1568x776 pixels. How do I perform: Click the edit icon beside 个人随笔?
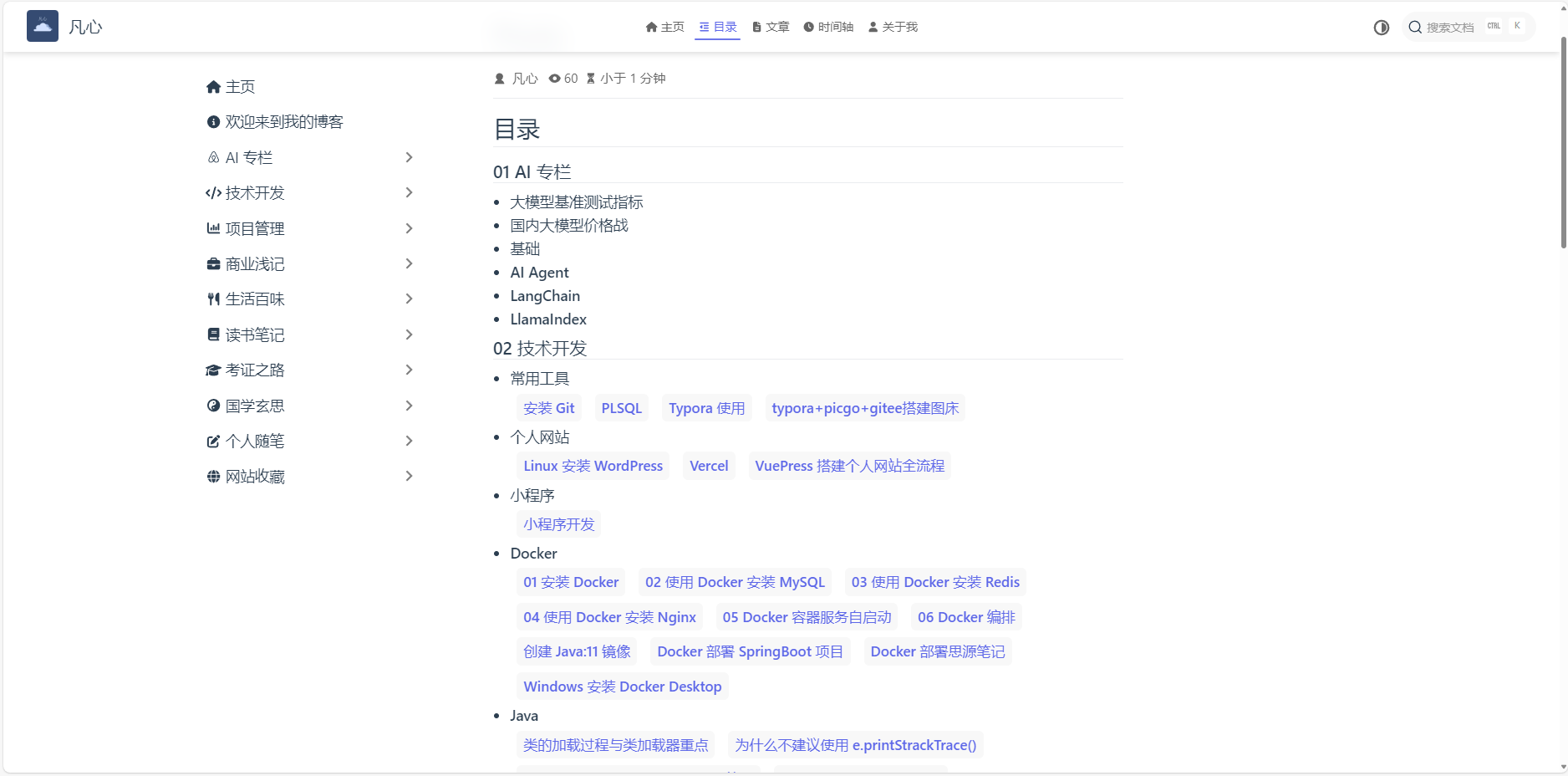click(x=213, y=442)
